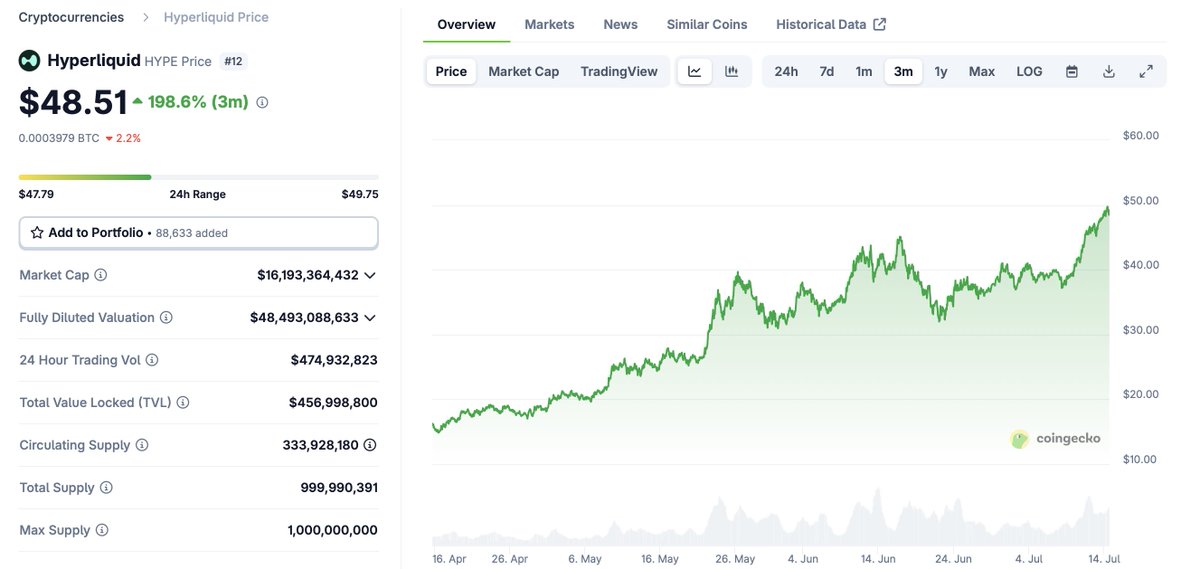This screenshot has height=569, width=1200.
Task: Click the $48,493,088,633 valuation value
Action: pyautogui.click(x=304, y=317)
